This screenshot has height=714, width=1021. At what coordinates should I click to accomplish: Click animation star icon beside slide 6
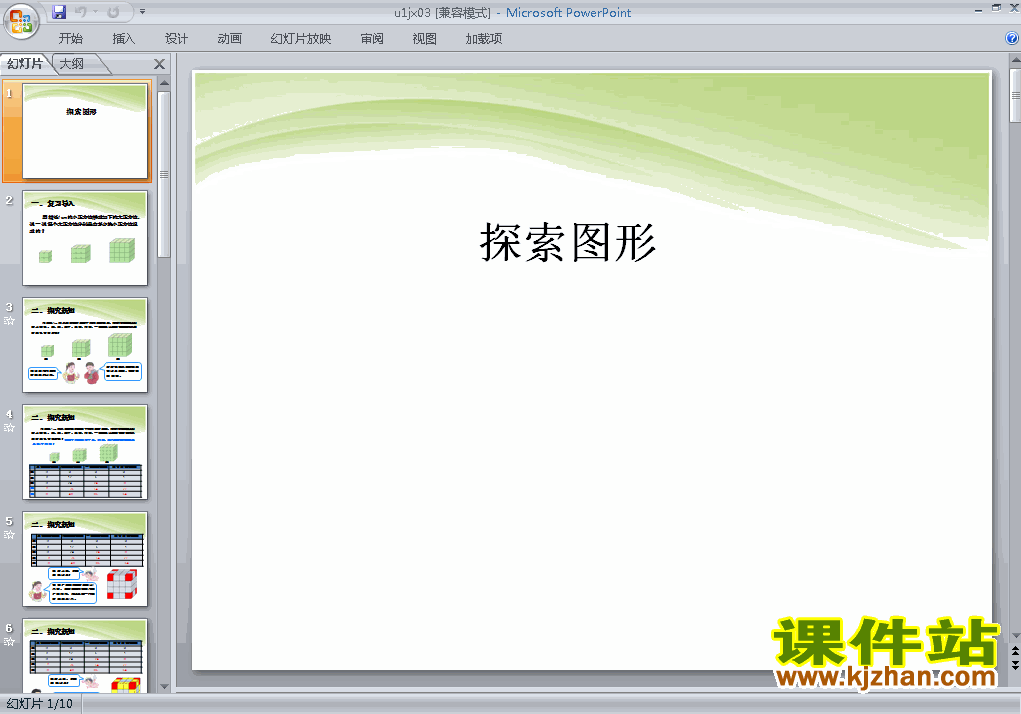pyautogui.click(x=9, y=642)
